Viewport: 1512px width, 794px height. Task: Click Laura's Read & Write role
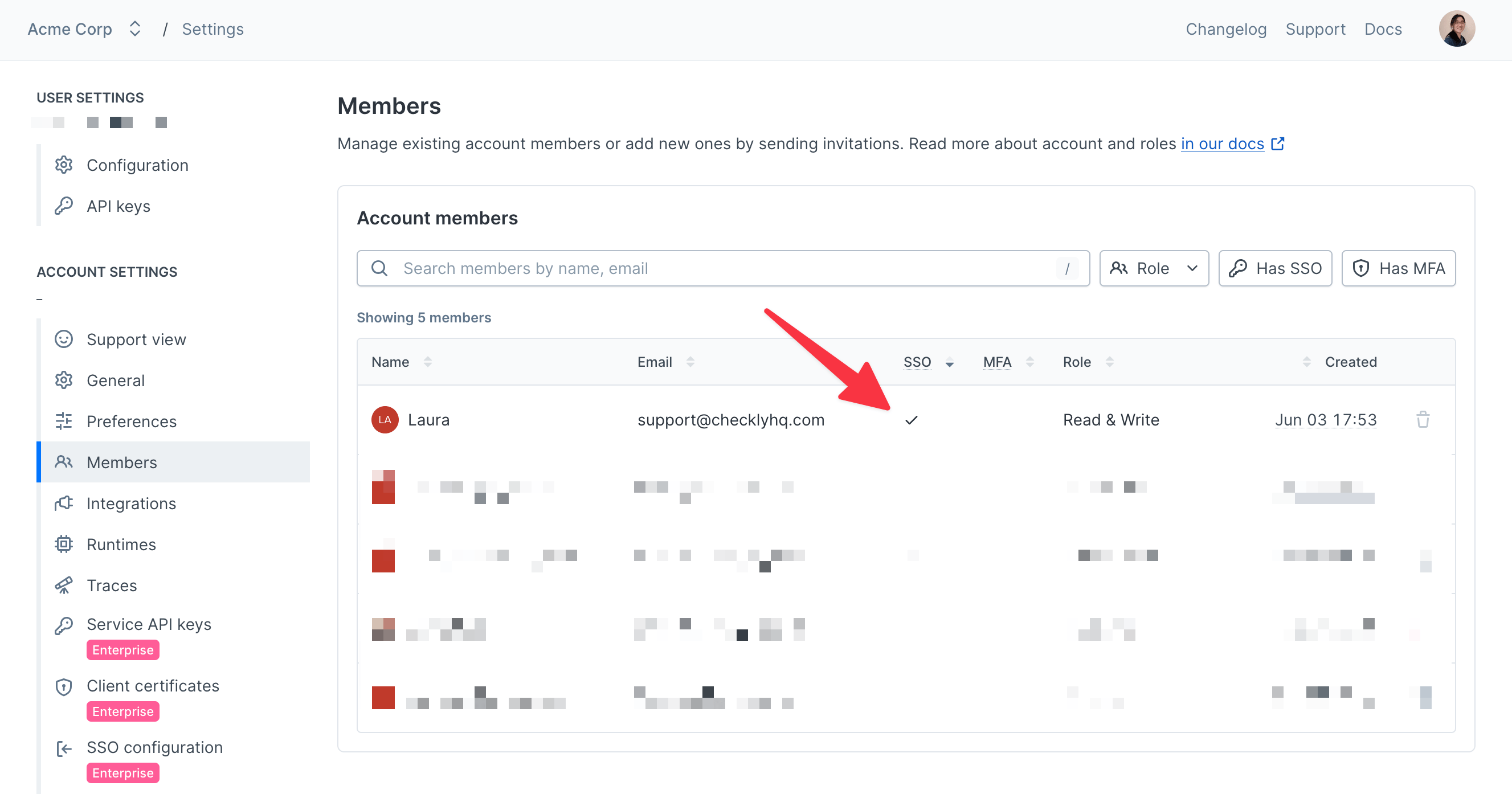tap(1111, 420)
